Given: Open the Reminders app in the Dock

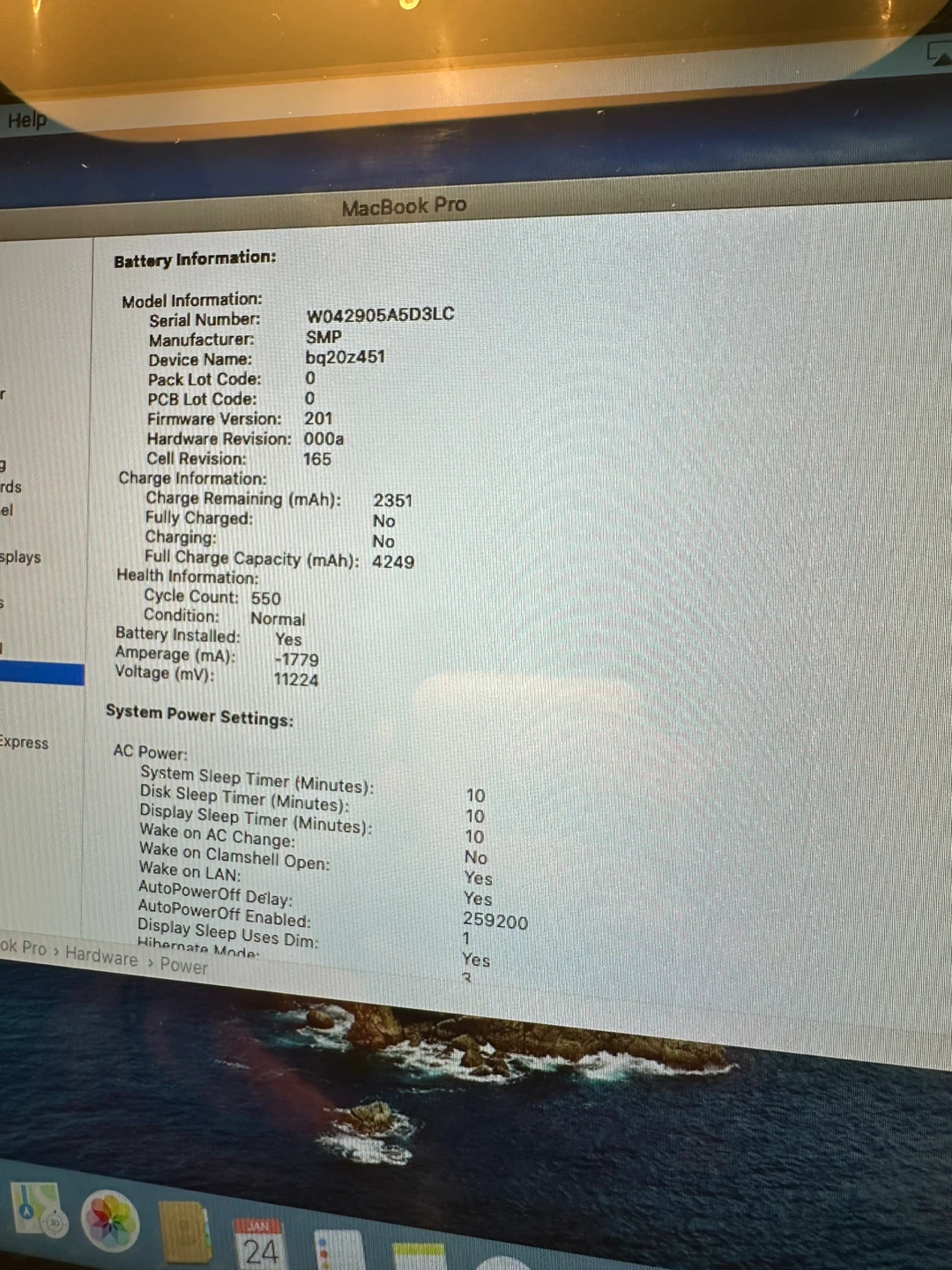Looking at the screenshot, I should pyautogui.click(x=338, y=1250).
